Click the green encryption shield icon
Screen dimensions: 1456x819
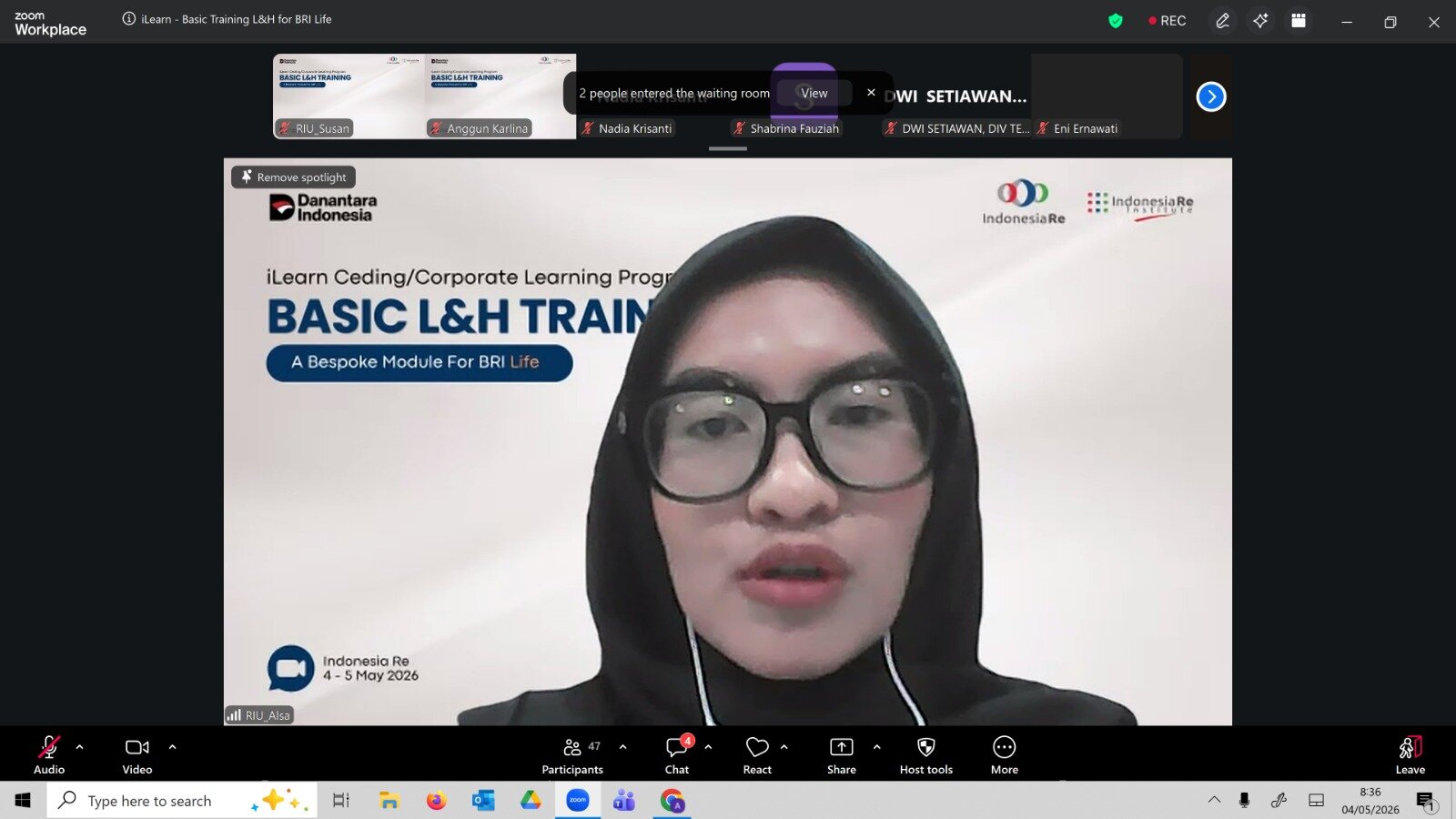(1116, 21)
